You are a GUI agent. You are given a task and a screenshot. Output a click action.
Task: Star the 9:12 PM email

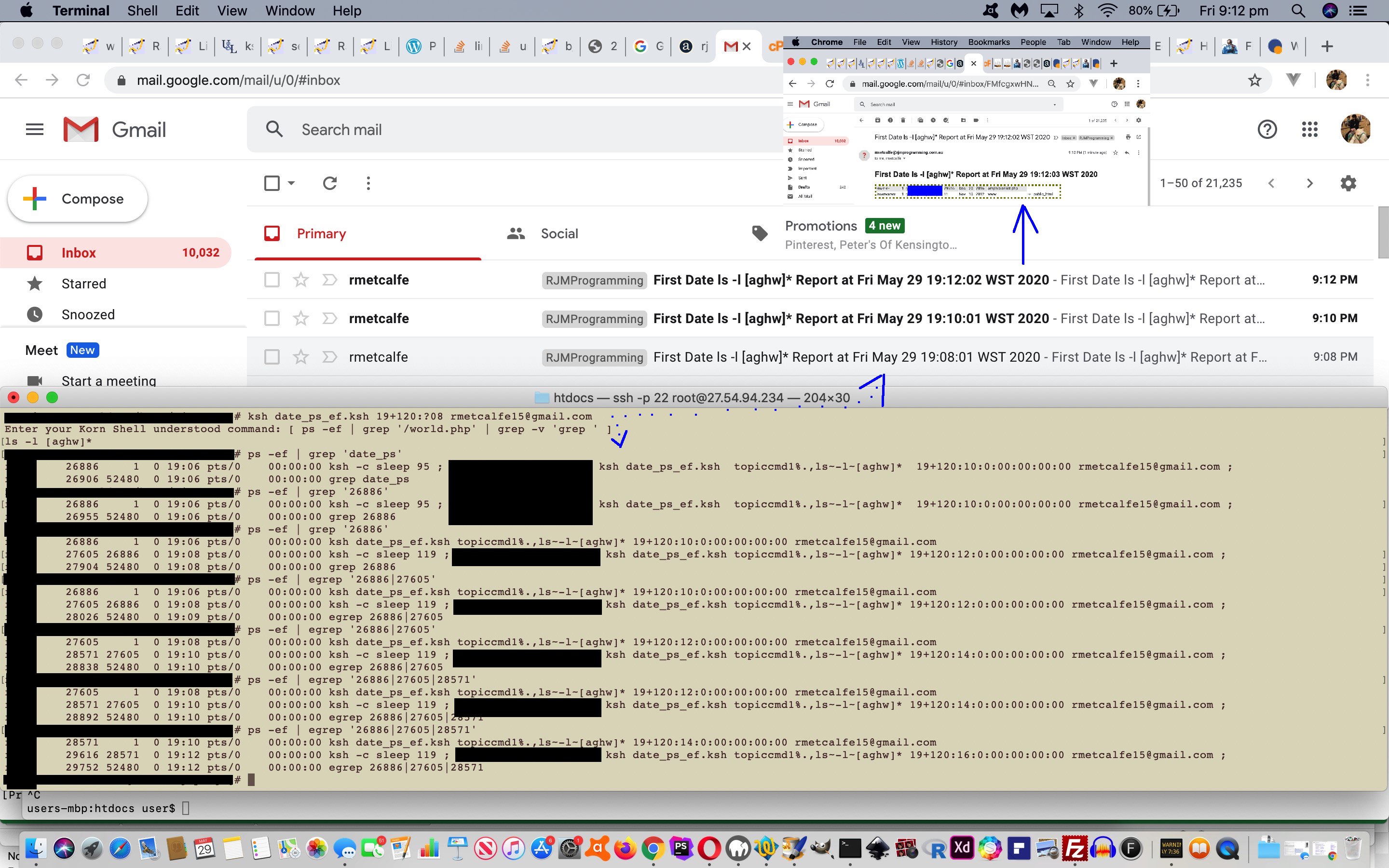pos(301,280)
